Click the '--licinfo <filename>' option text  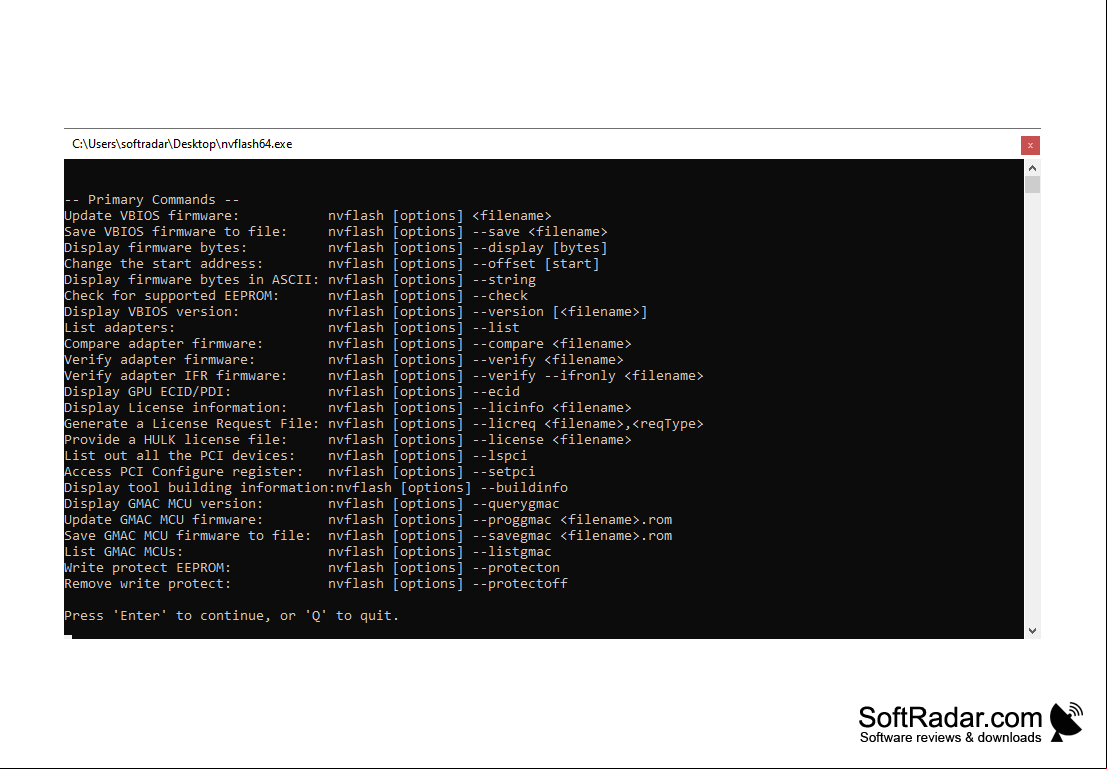(552, 408)
